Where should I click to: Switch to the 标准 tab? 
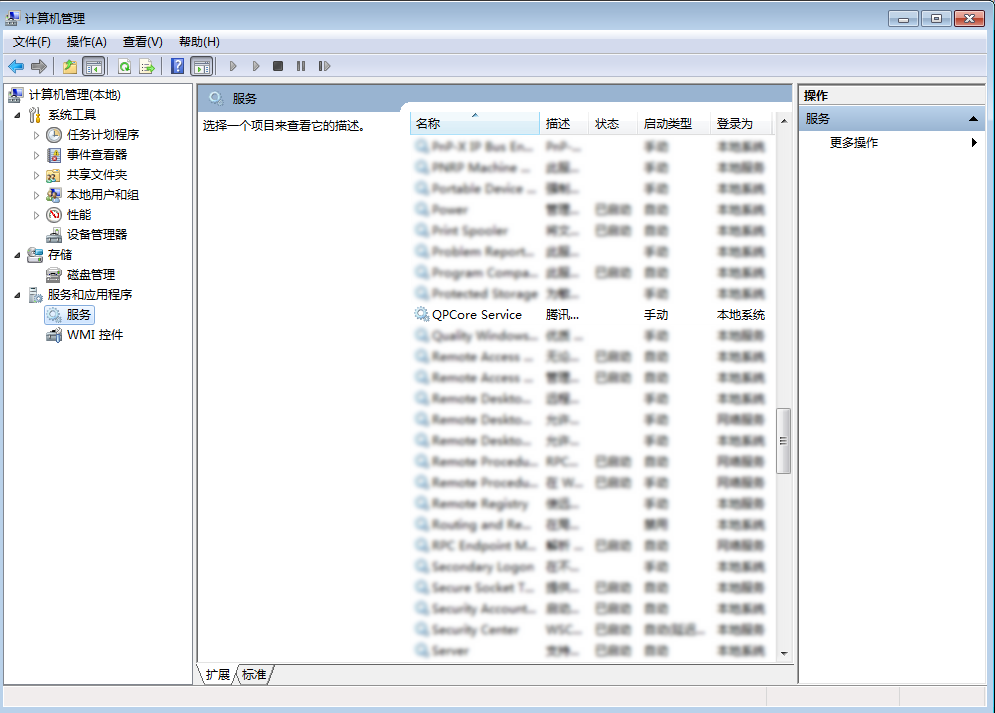point(254,674)
